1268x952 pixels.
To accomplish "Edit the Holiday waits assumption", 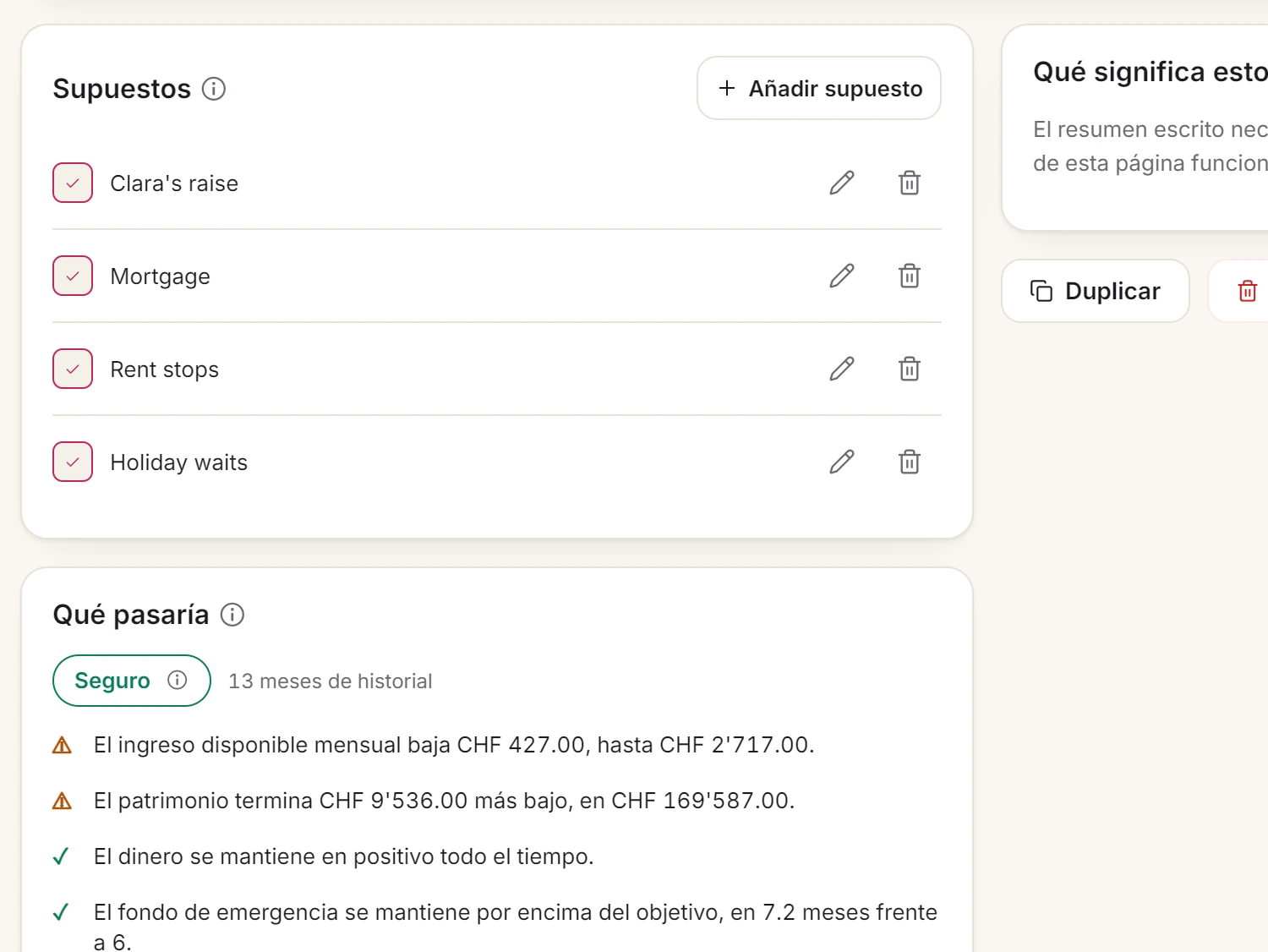I will tap(842, 462).
